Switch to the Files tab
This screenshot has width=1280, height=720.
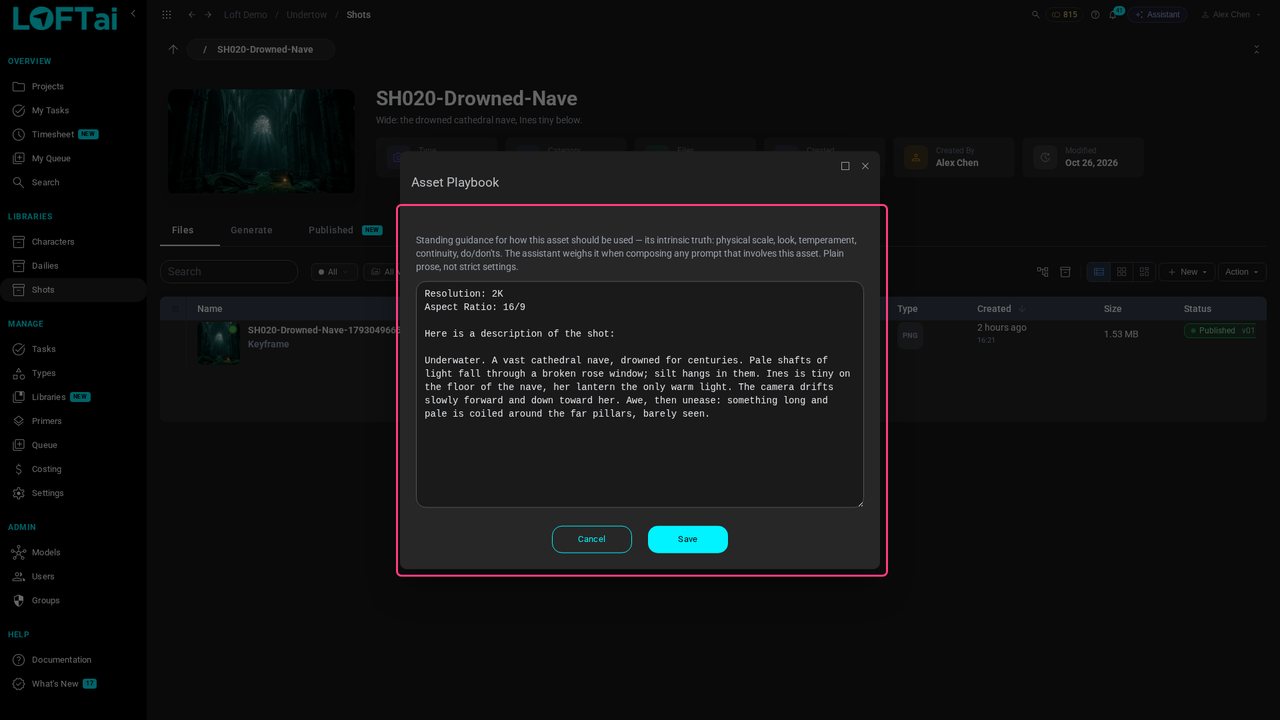[x=182, y=230]
